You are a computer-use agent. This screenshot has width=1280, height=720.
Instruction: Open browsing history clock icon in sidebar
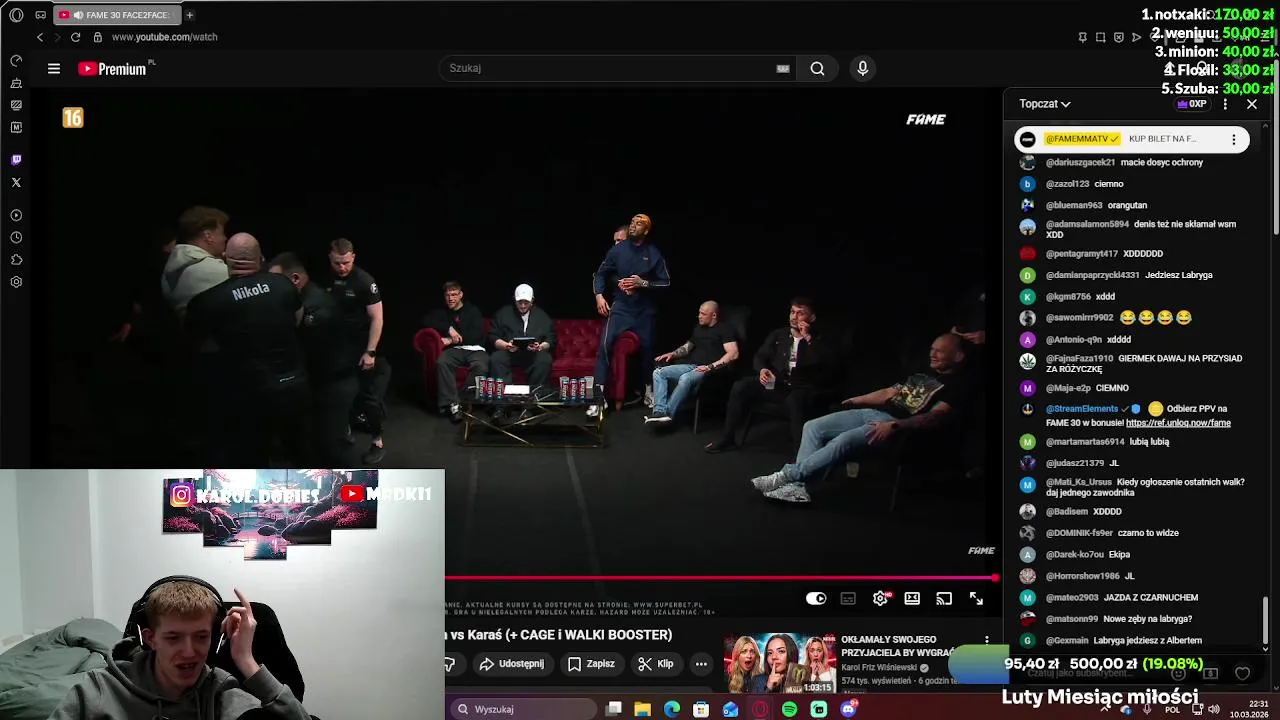16,238
